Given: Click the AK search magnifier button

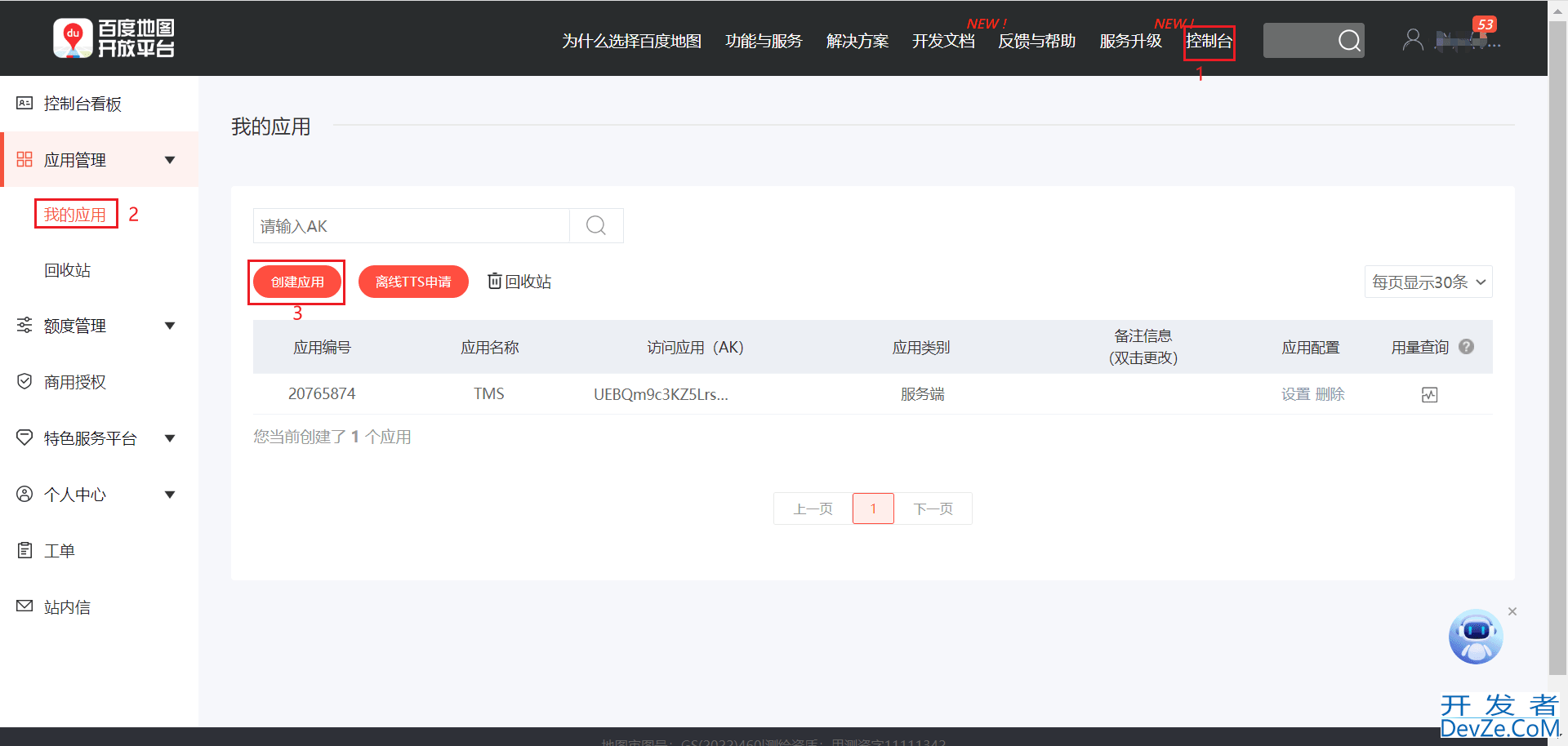Looking at the screenshot, I should click(x=596, y=225).
